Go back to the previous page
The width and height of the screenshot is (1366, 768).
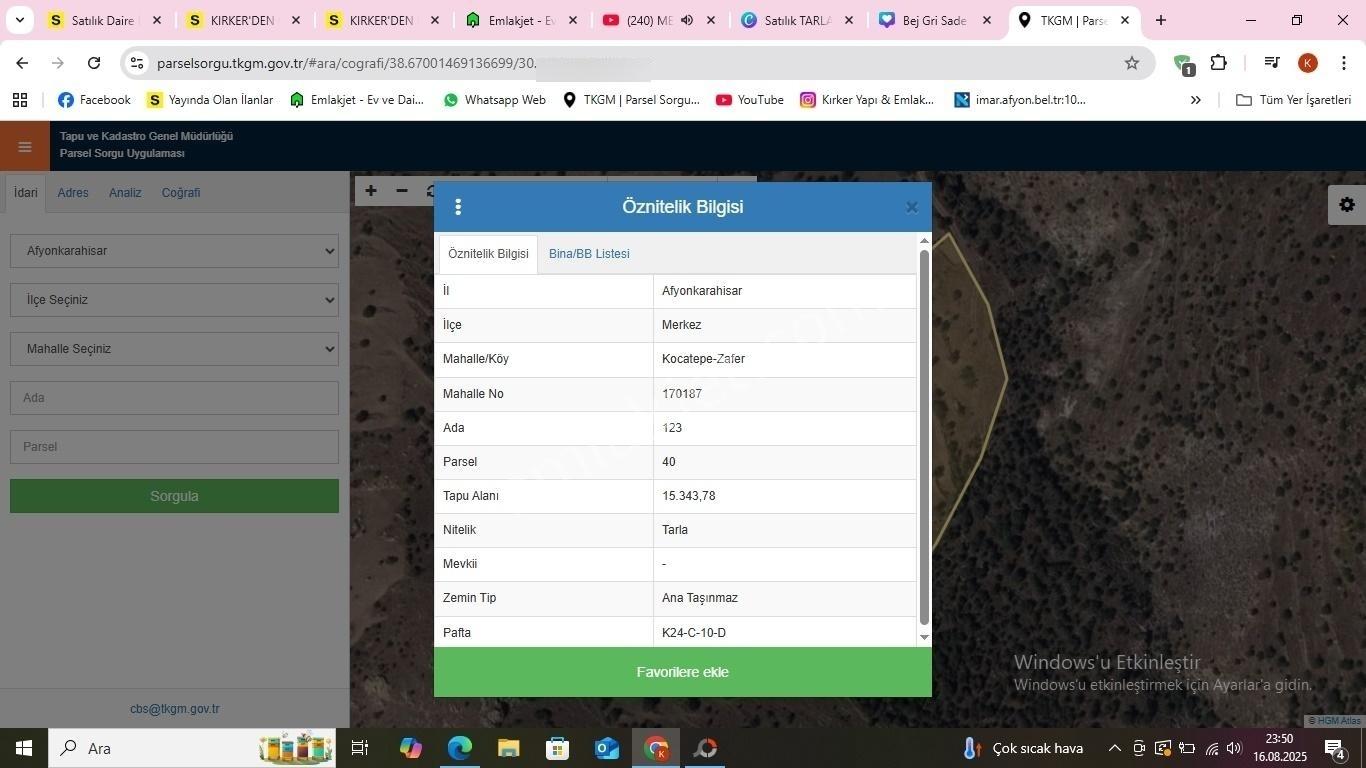tap(22, 63)
